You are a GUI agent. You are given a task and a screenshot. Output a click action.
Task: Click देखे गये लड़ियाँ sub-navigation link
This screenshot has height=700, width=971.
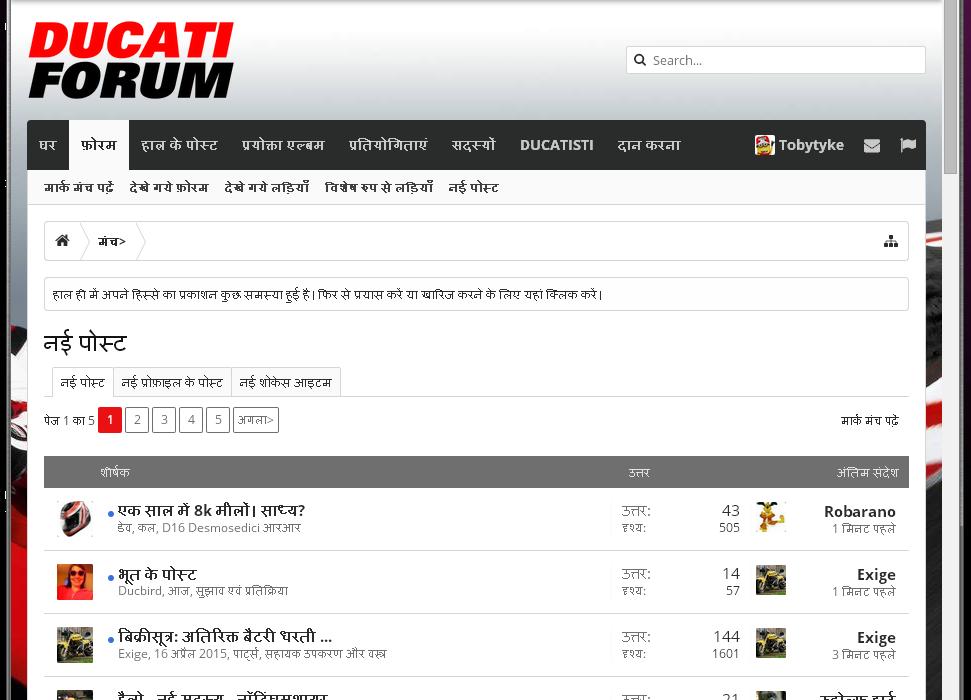click(266, 187)
